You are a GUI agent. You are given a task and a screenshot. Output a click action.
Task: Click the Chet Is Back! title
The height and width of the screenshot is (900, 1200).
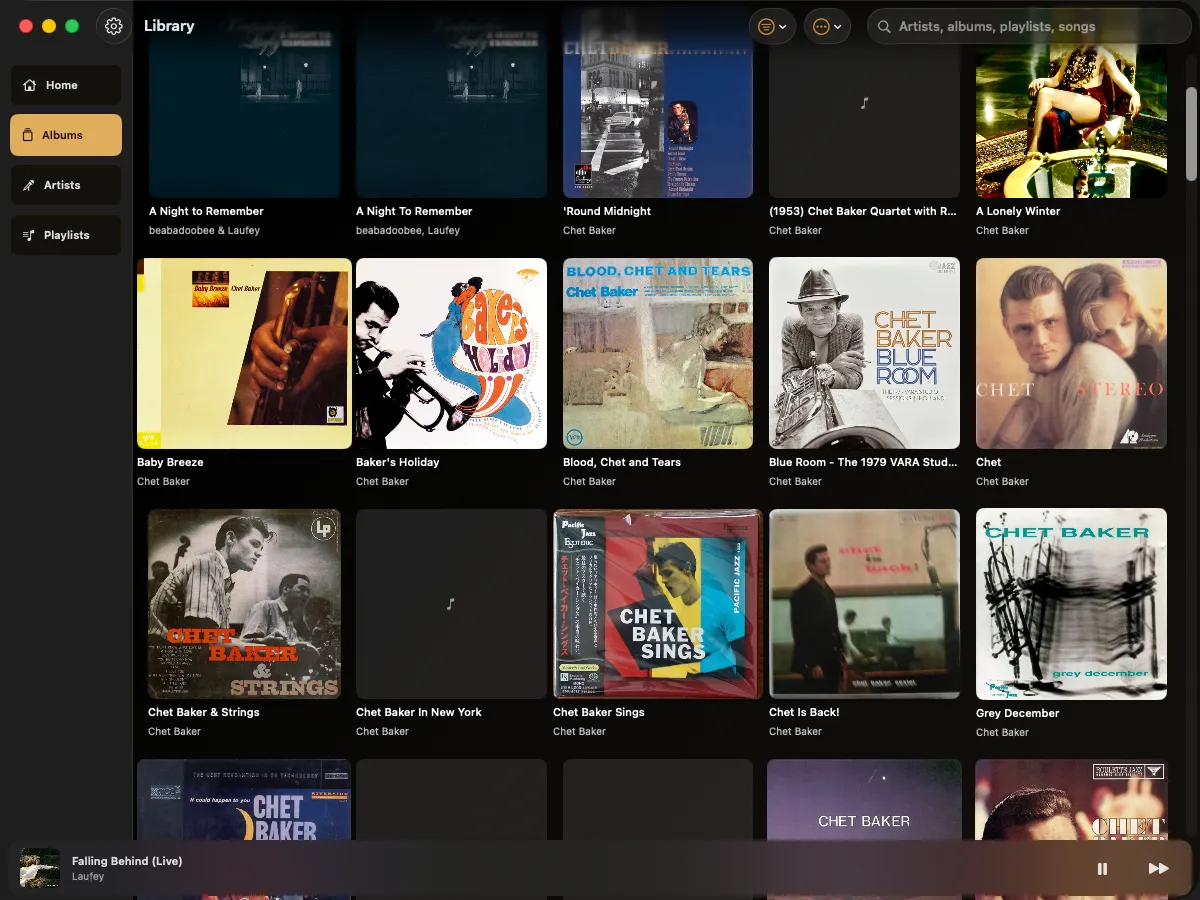click(x=804, y=712)
